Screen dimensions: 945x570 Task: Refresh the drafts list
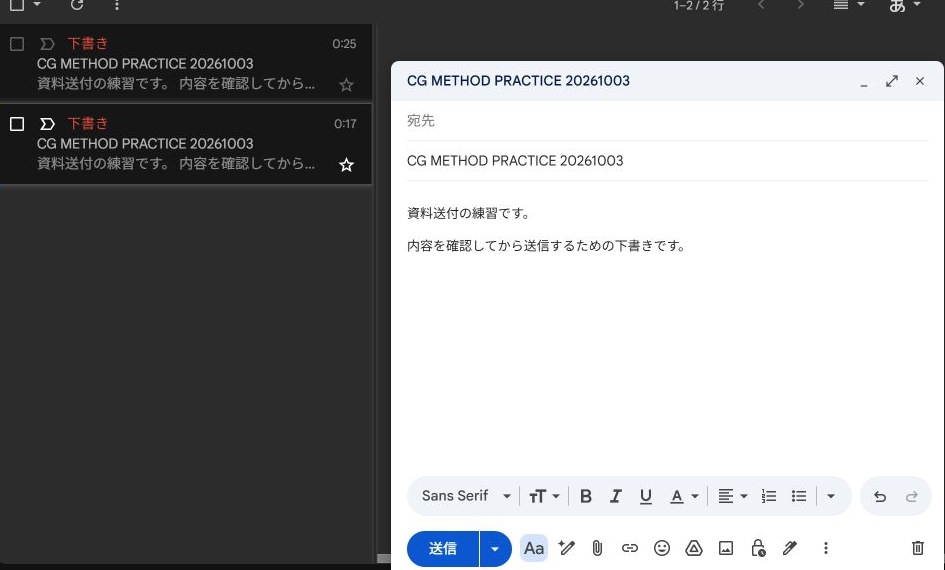77,5
